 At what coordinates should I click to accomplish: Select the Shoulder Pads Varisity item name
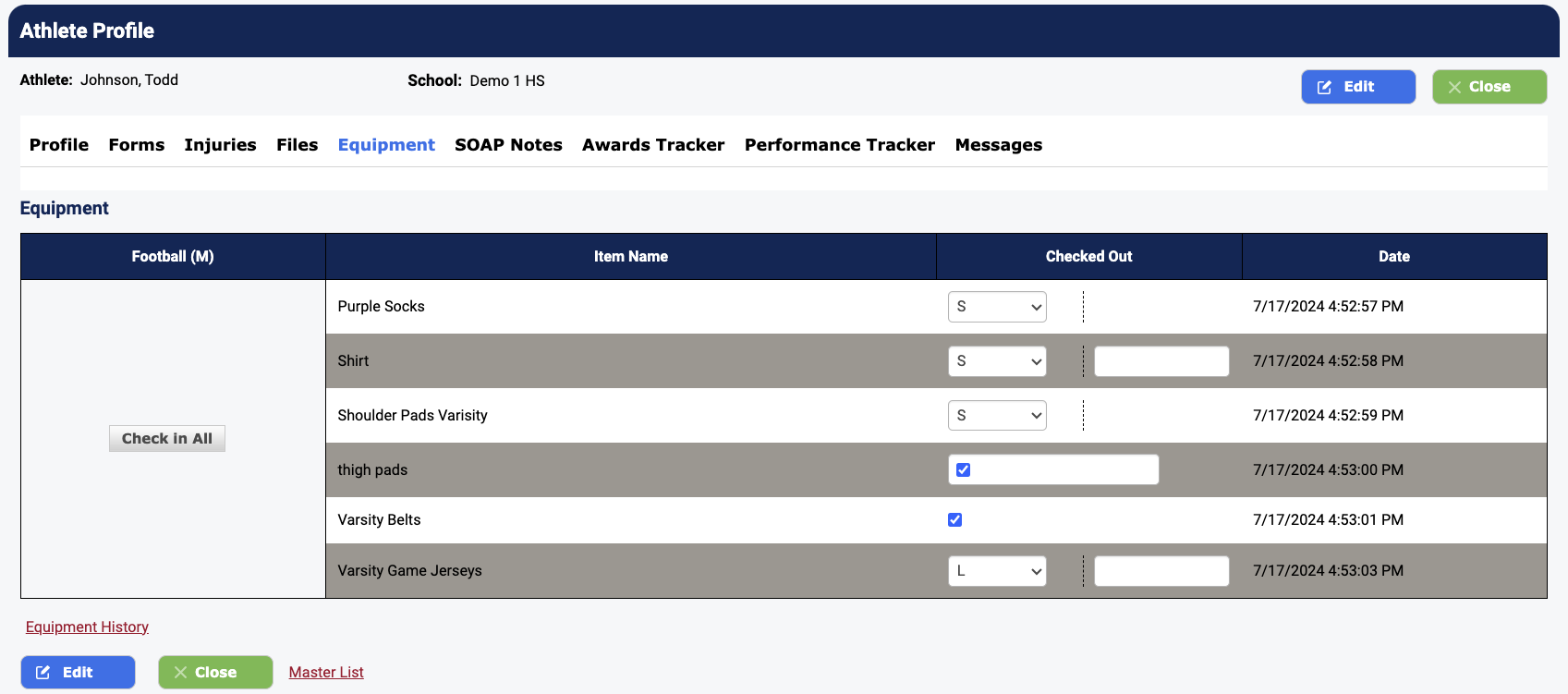point(412,416)
